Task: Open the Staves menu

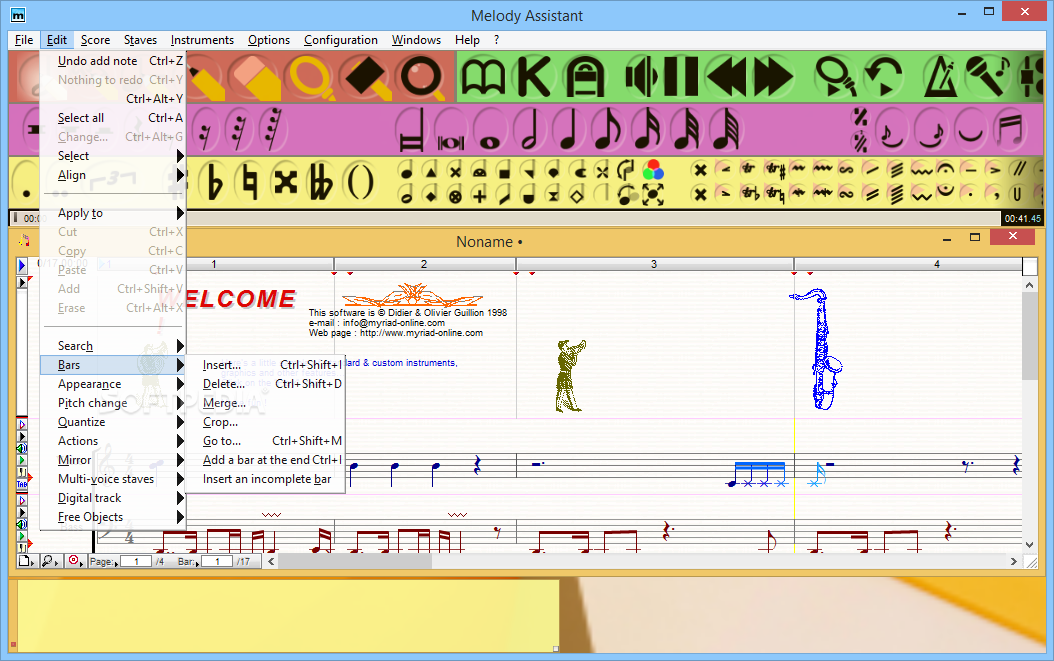Action: point(140,40)
